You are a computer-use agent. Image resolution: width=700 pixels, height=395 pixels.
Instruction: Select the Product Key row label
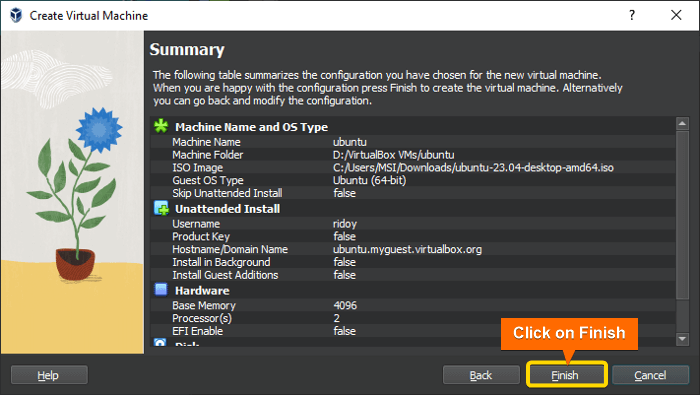201,237
